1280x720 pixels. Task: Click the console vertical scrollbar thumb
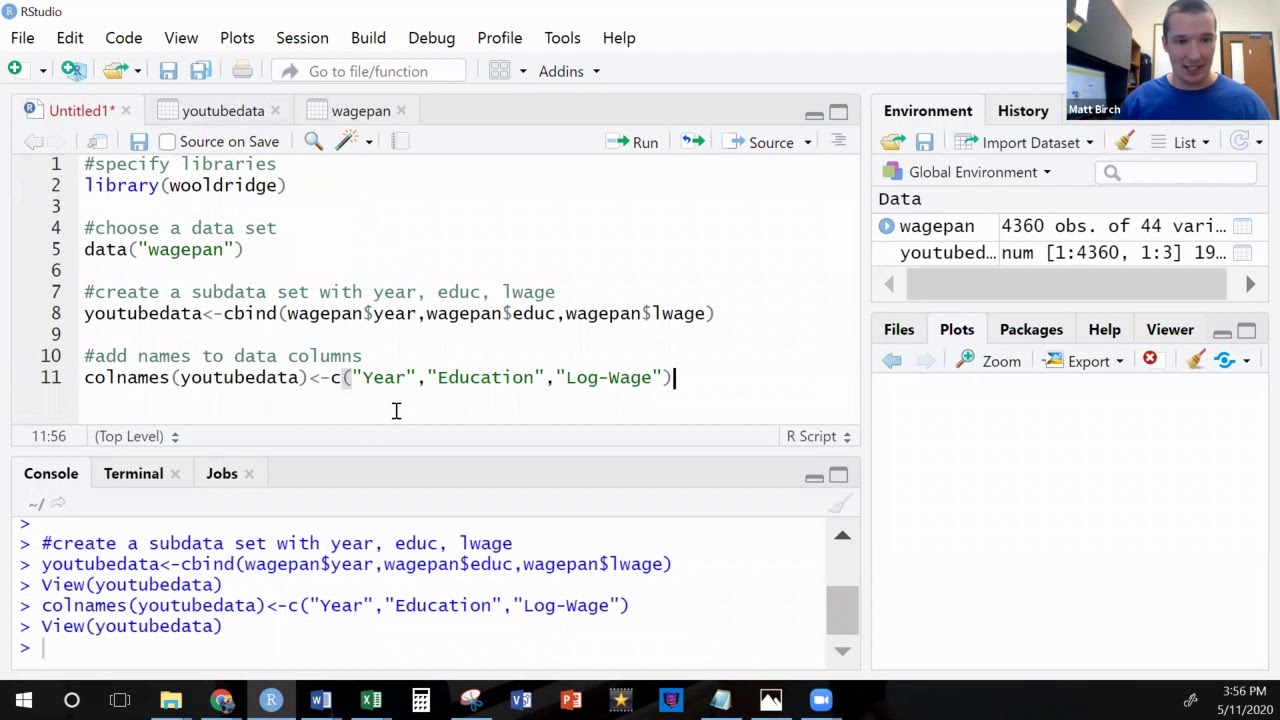pyautogui.click(x=842, y=610)
